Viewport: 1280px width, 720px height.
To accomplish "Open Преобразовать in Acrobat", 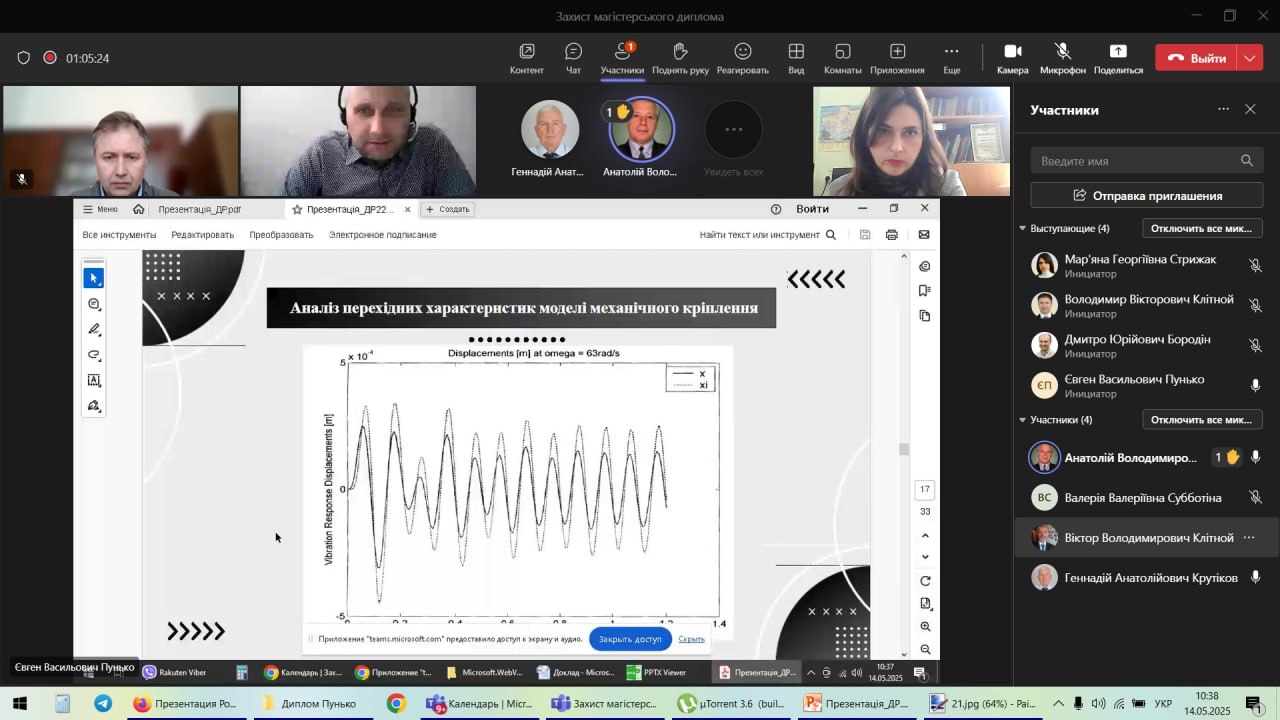I will point(281,235).
